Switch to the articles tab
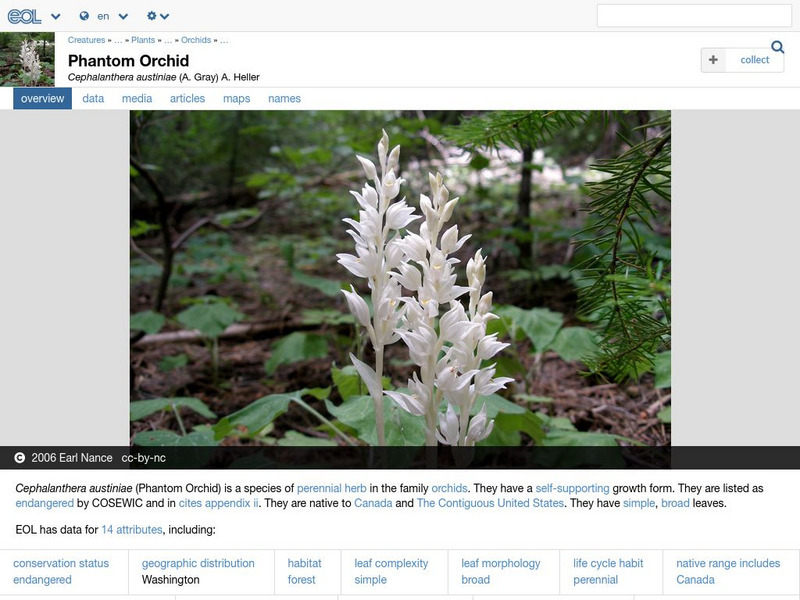 186,98
